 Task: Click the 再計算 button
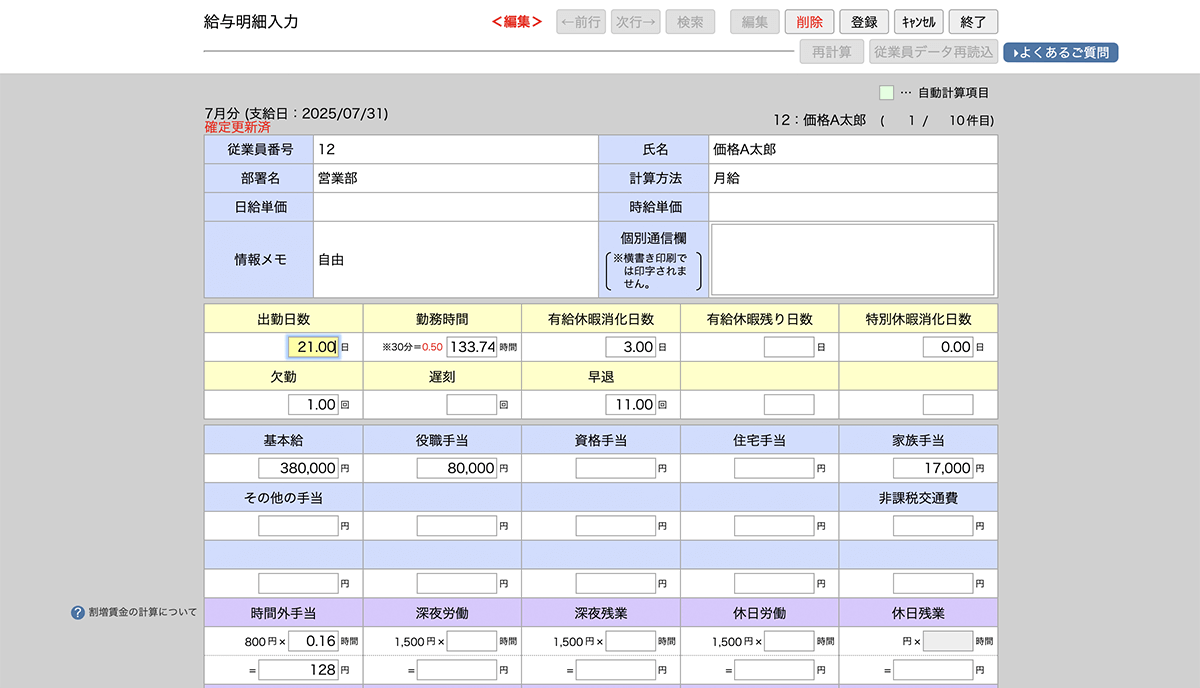coord(831,52)
